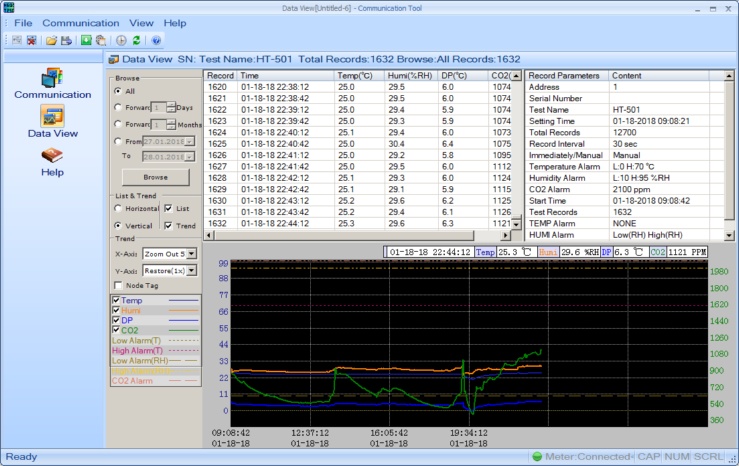Select the Forward Months radio button
The height and width of the screenshot is (466, 739).
click(x=118, y=124)
